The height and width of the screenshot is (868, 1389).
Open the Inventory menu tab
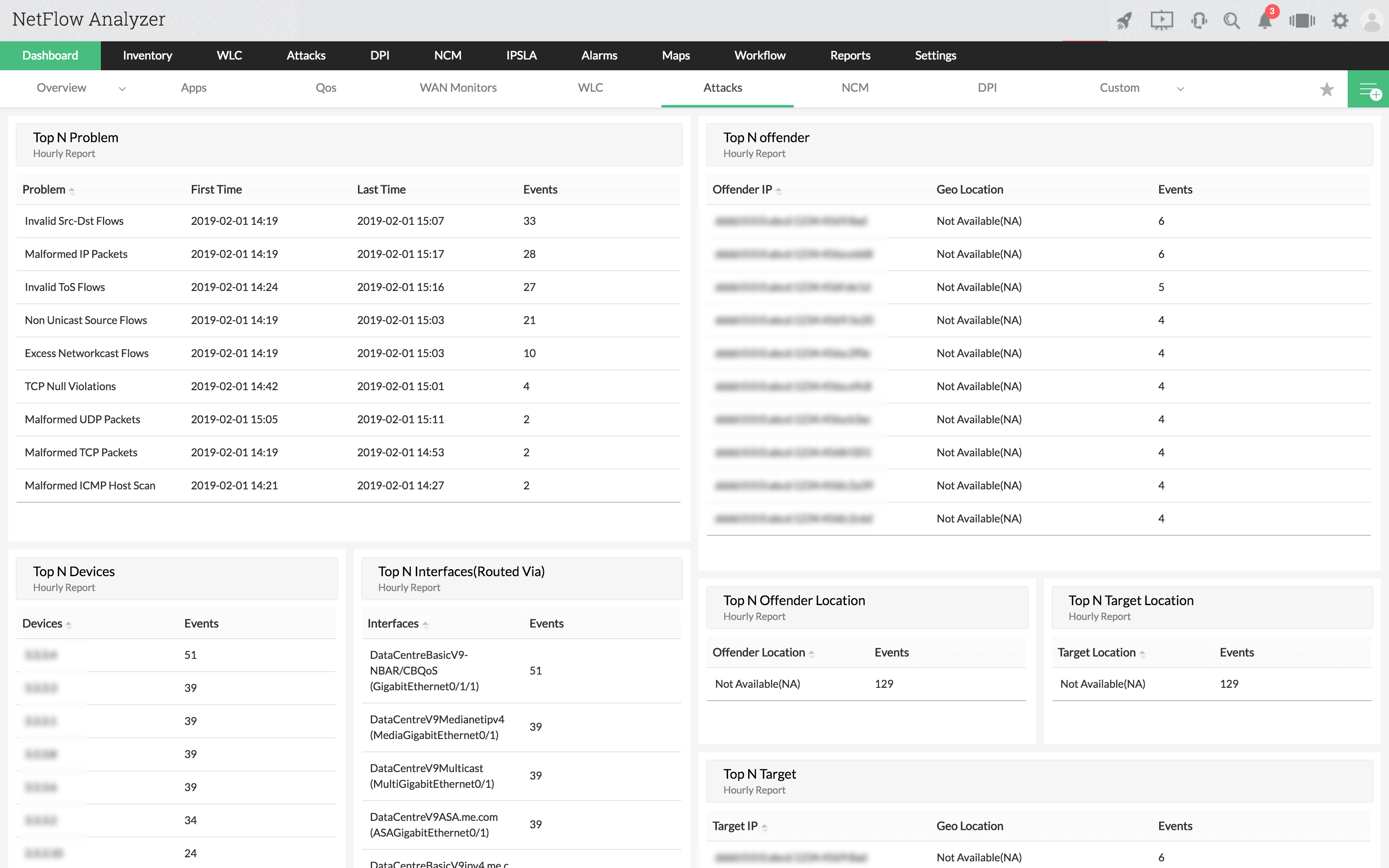point(148,56)
